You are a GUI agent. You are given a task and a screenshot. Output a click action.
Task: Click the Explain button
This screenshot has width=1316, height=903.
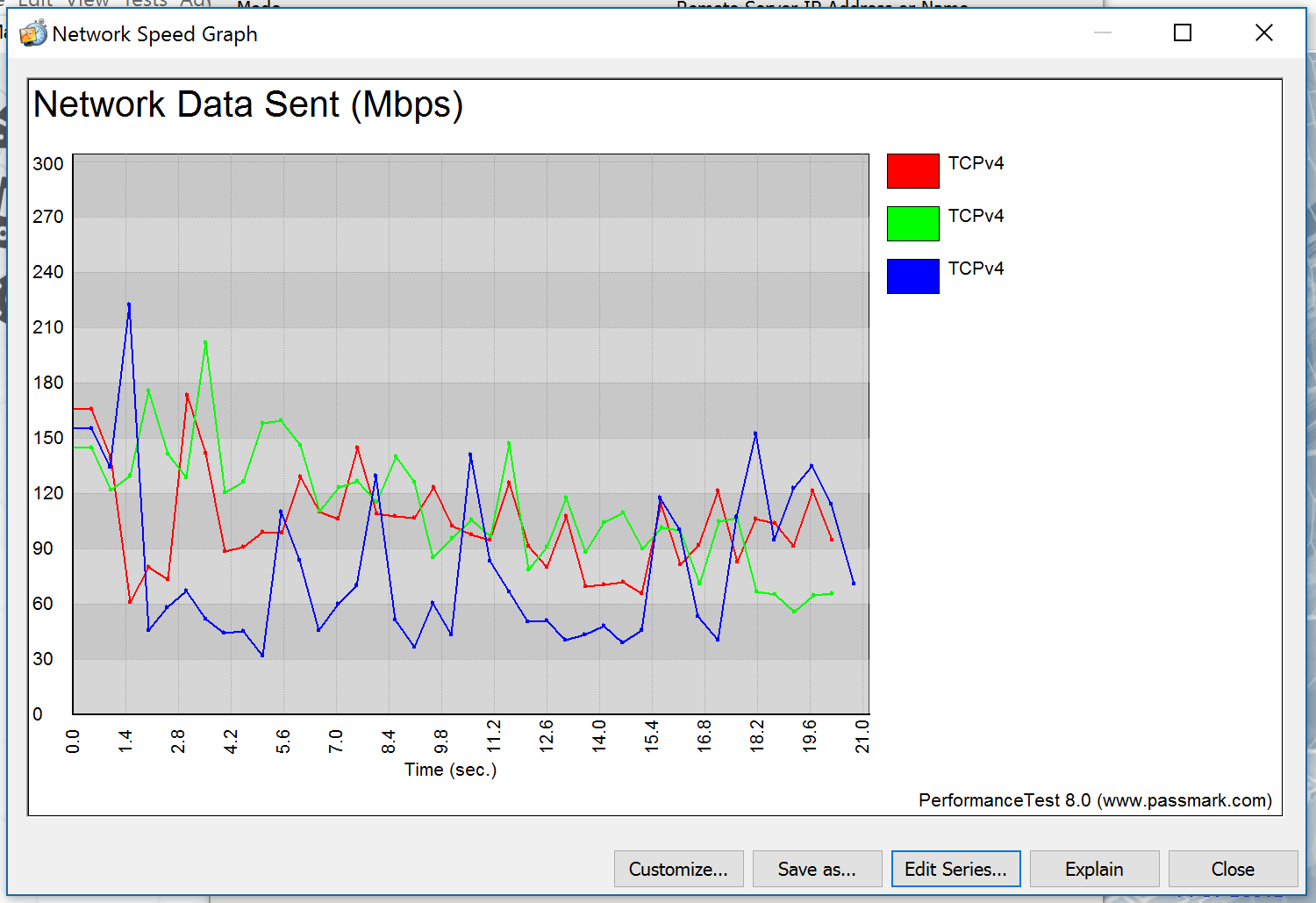[1094, 869]
